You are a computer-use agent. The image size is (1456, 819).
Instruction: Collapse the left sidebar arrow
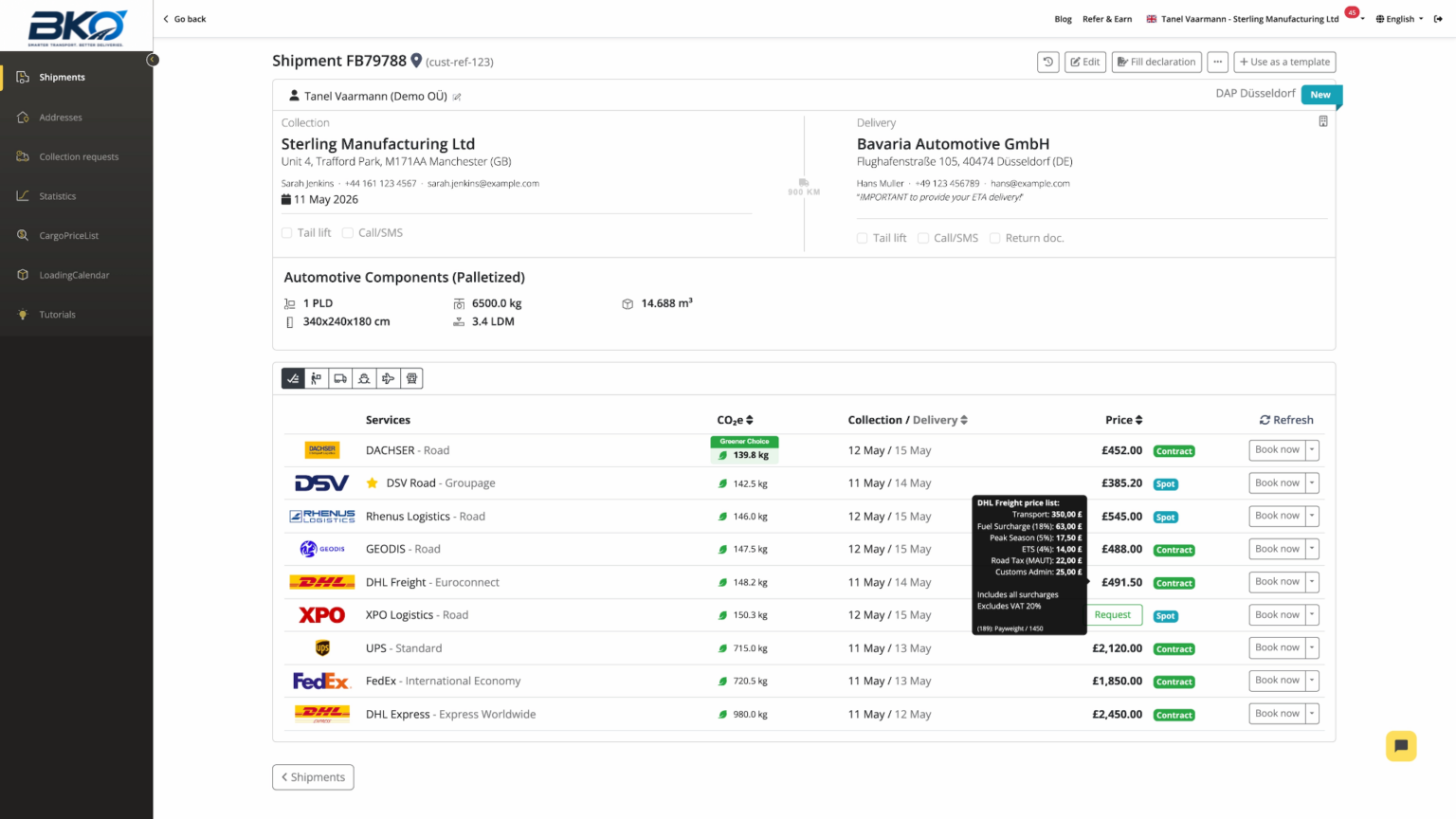click(153, 60)
